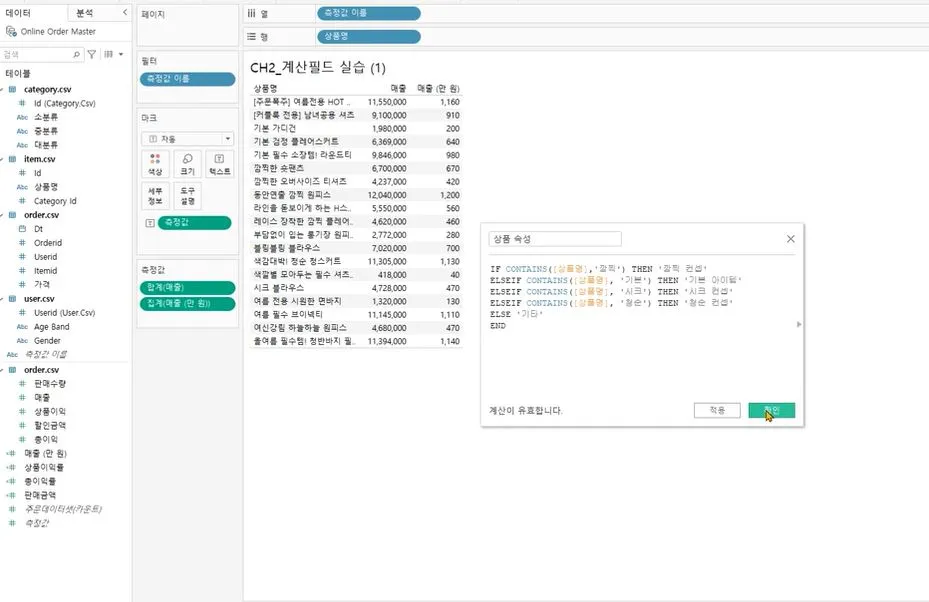
Task: Select the Itemid field
Action: 45,271
